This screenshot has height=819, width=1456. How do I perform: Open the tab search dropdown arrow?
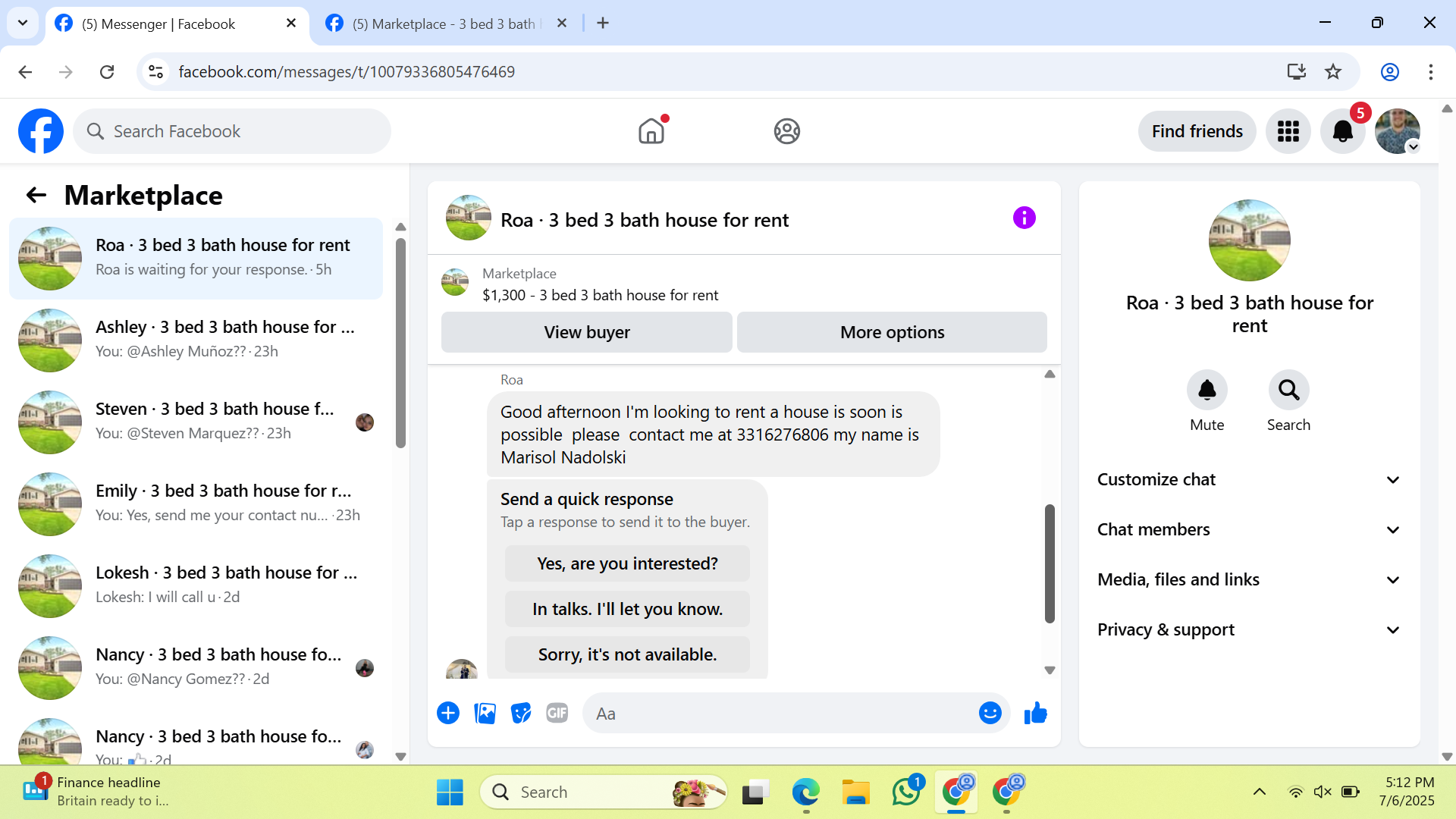click(x=23, y=23)
